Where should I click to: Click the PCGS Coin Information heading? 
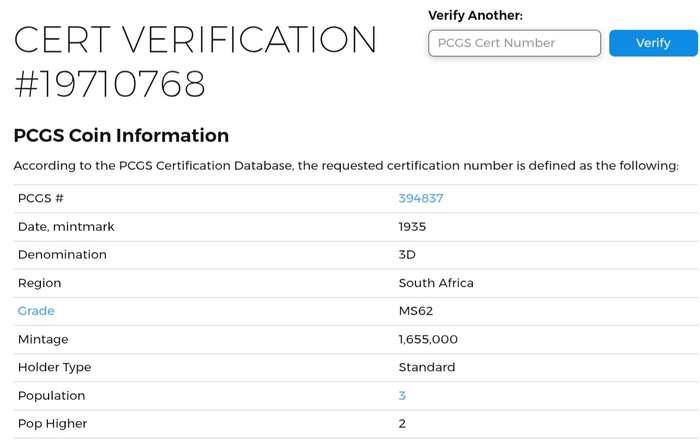tap(121, 136)
